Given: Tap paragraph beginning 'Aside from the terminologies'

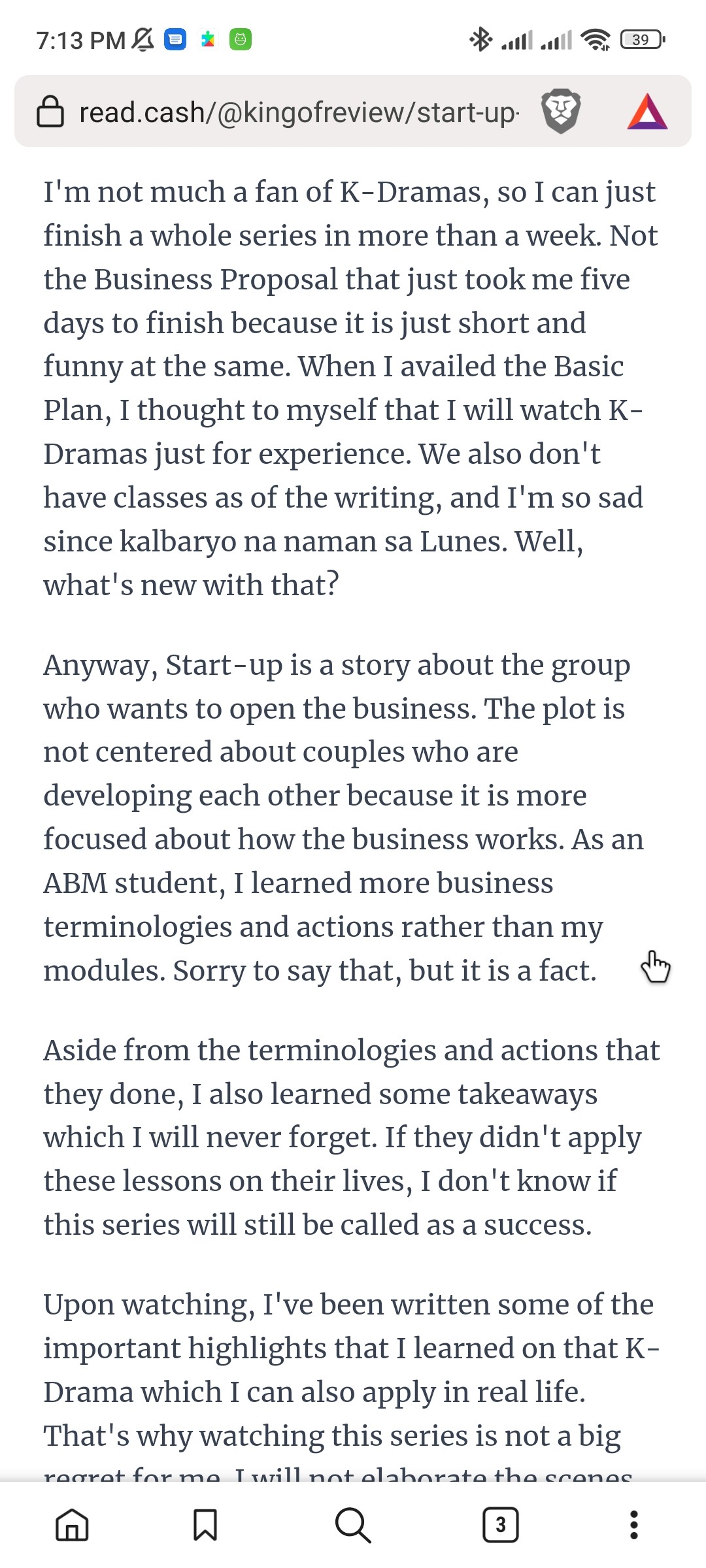Looking at the screenshot, I should point(352,1137).
